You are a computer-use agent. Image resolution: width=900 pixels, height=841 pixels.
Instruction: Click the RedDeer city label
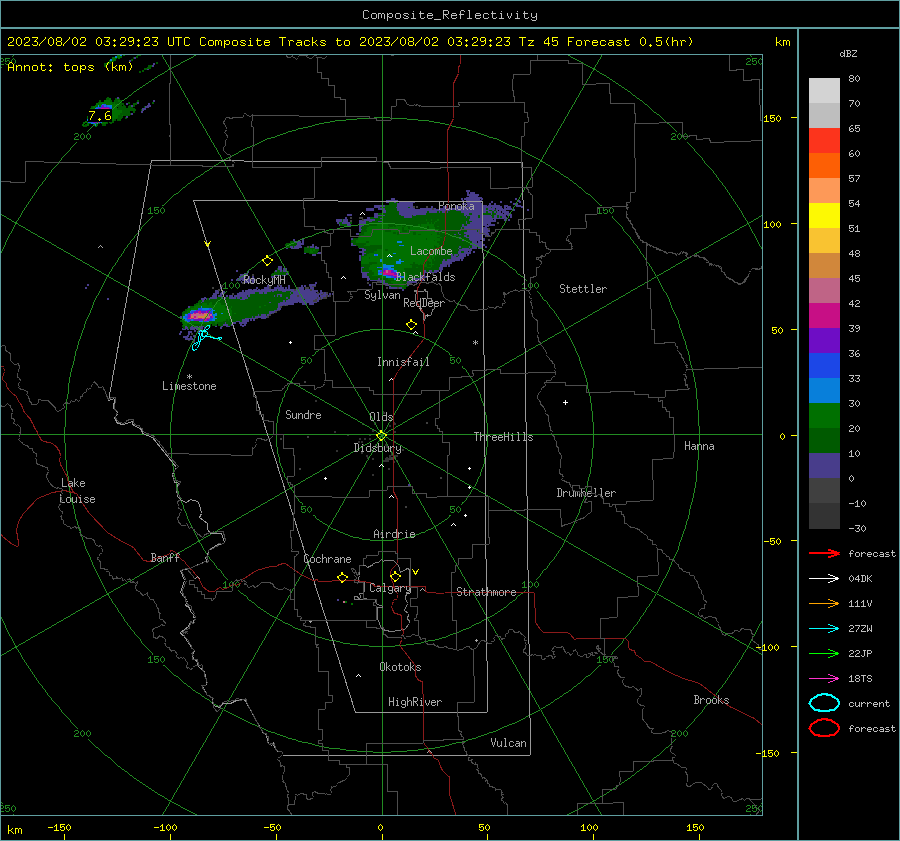pyautogui.click(x=424, y=303)
